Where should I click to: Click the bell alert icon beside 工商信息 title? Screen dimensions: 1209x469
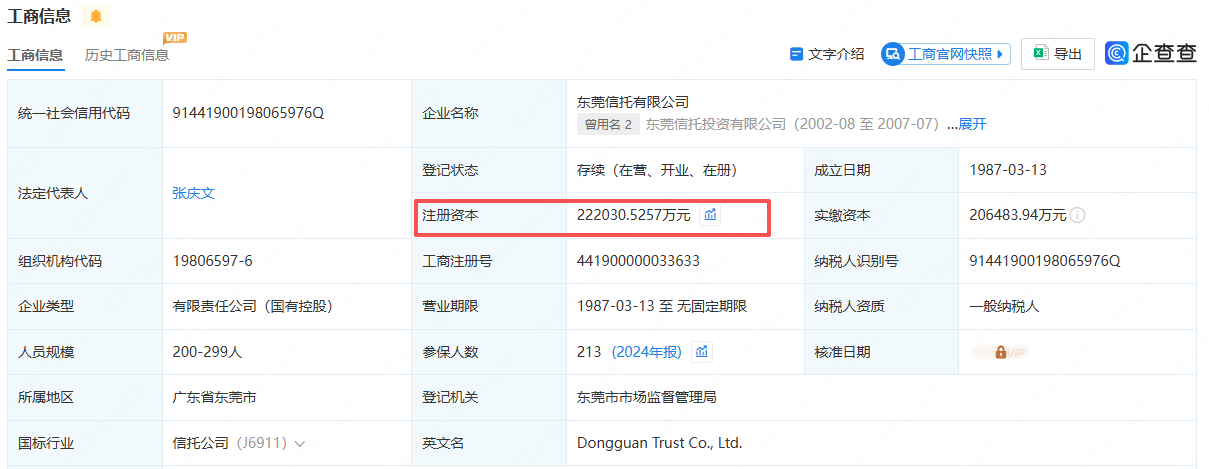click(x=95, y=16)
